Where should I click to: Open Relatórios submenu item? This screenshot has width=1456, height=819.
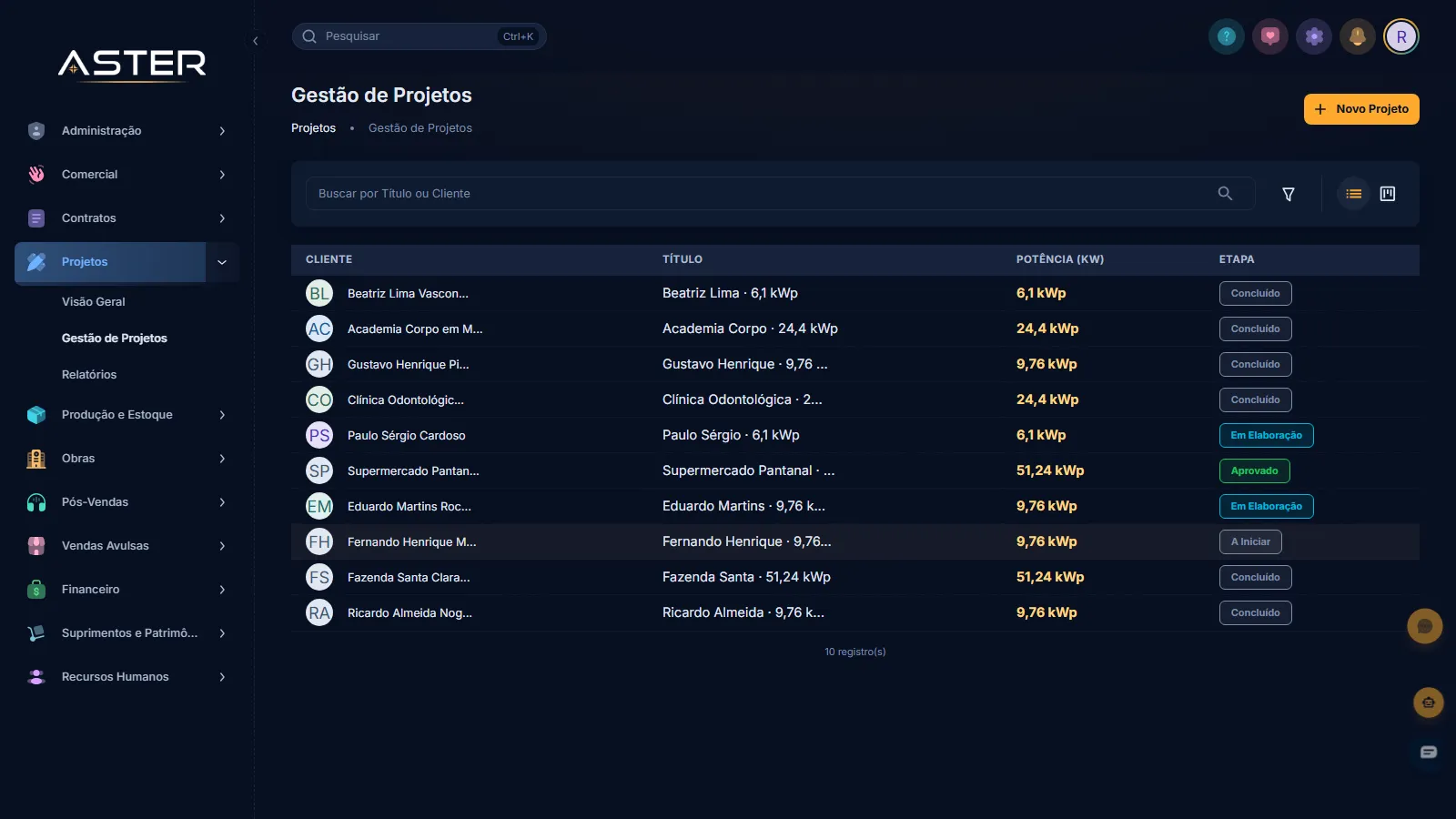click(x=89, y=375)
